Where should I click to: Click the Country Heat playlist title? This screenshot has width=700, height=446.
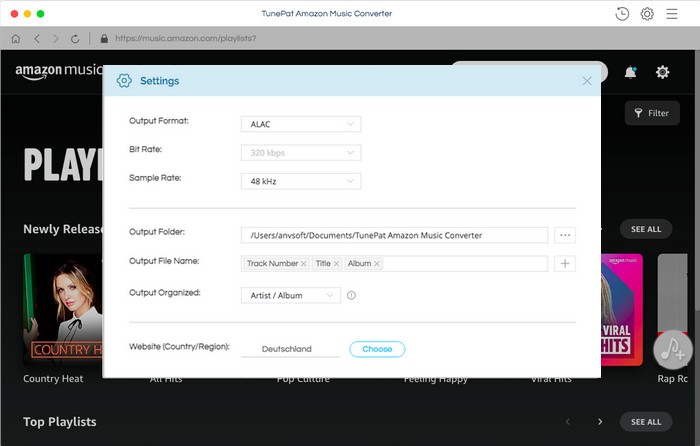click(x=53, y=379)
